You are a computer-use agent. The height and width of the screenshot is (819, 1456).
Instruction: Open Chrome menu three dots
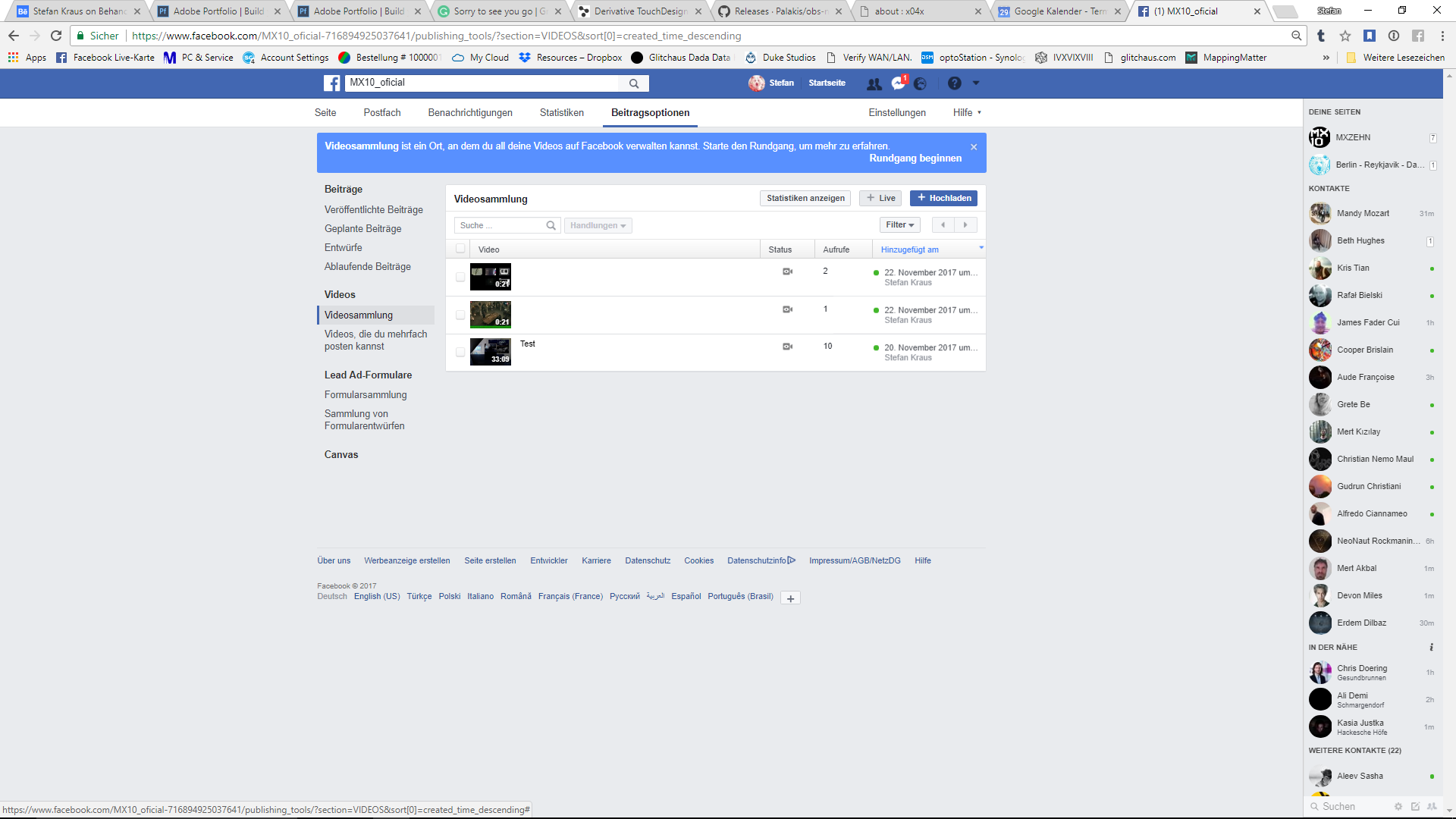click(1442, 36)
